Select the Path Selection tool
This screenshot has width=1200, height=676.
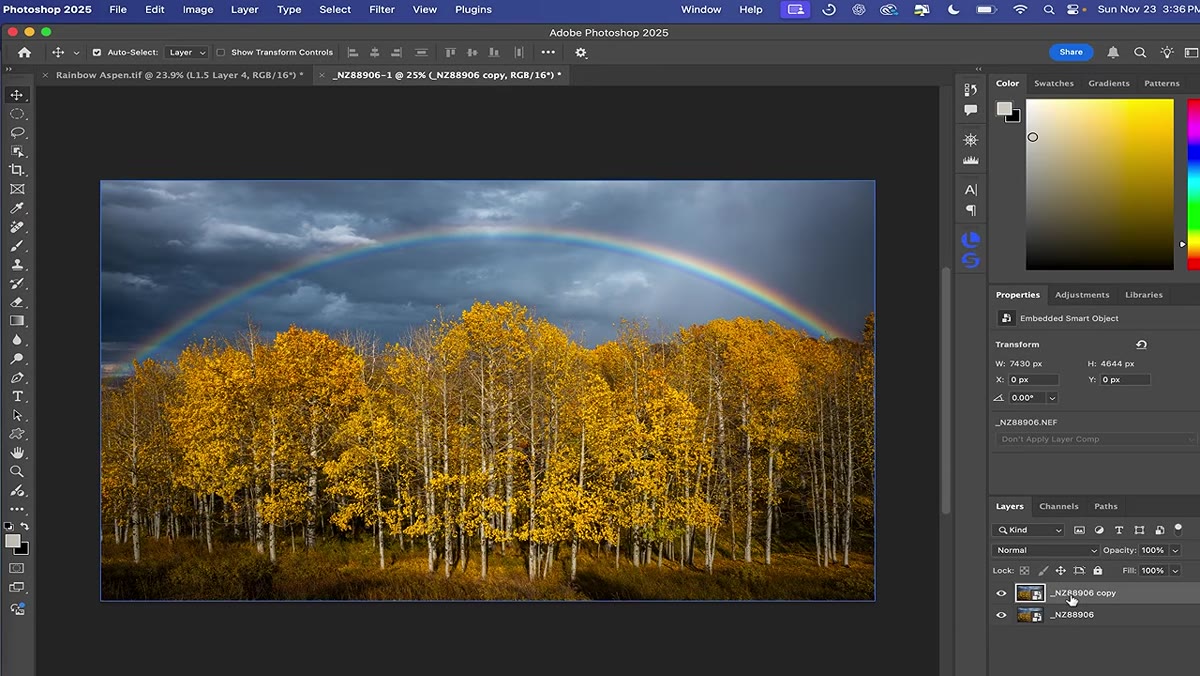tap(17, 416)
